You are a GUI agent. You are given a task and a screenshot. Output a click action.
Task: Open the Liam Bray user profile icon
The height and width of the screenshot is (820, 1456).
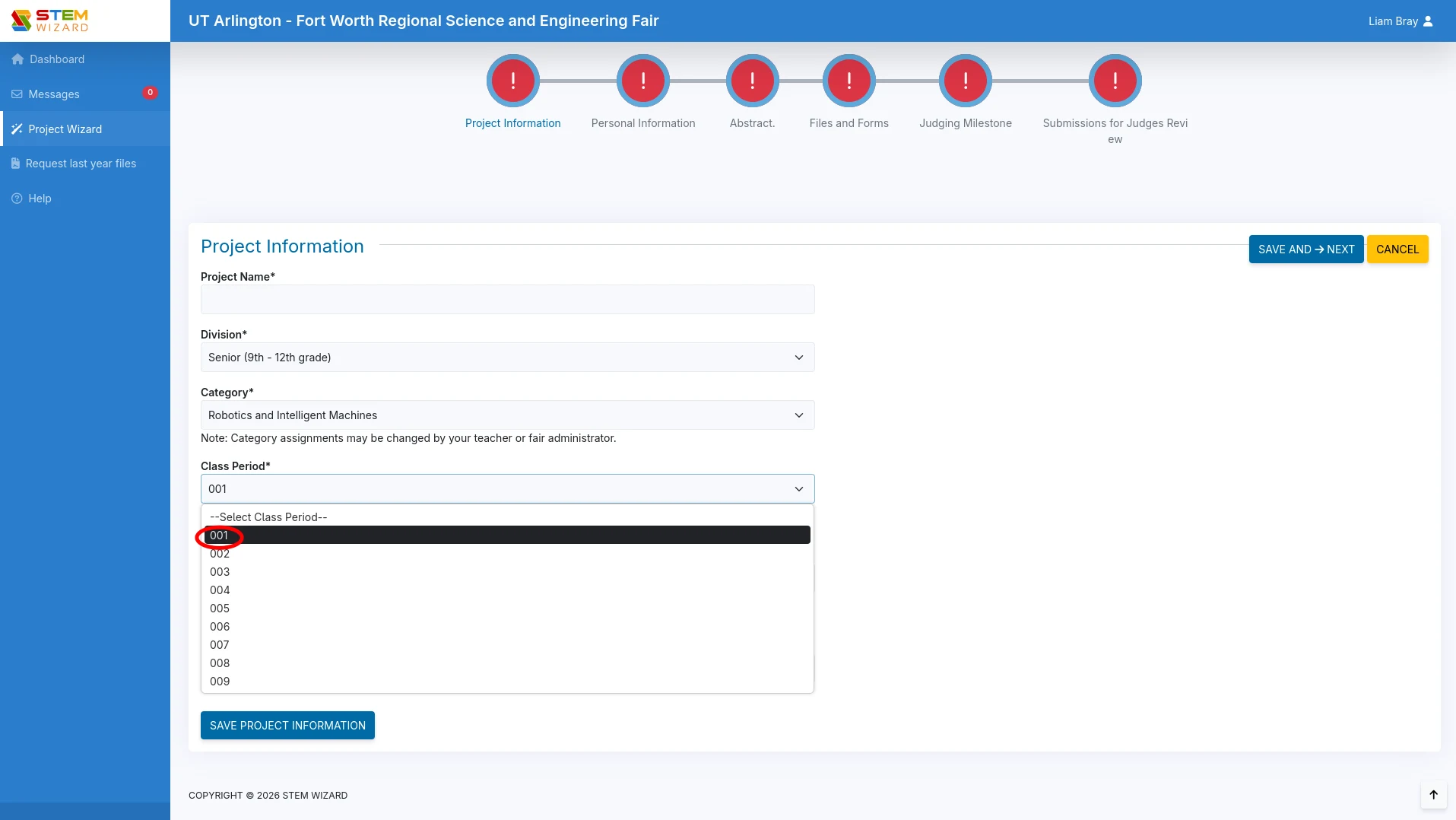pyautogui.click(x=1428, y=21)
